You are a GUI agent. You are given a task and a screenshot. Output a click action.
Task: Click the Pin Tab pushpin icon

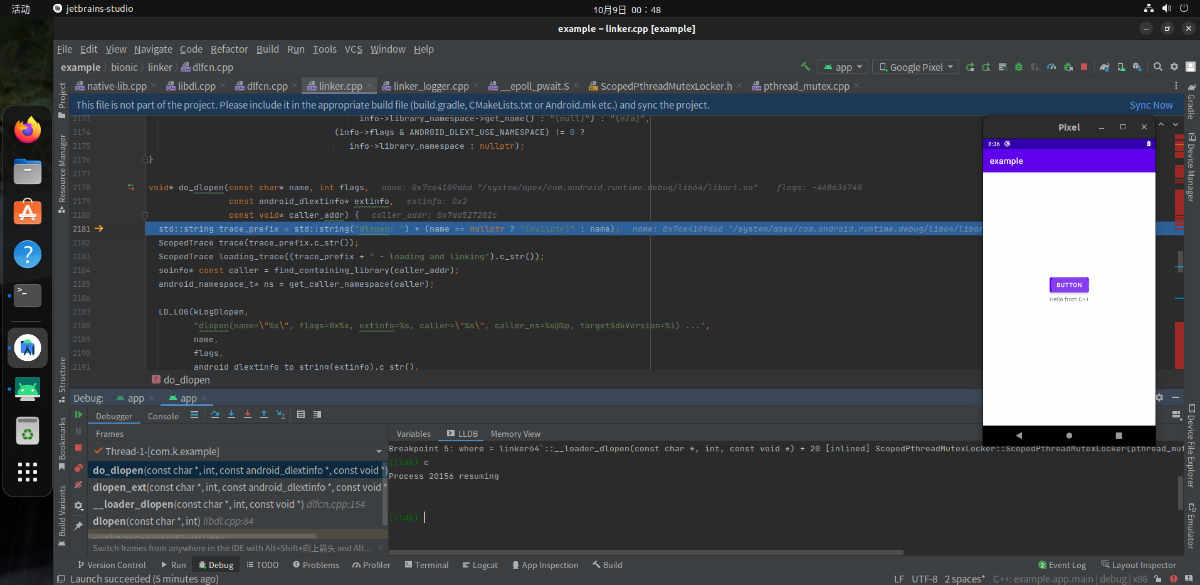click(78, 525)
